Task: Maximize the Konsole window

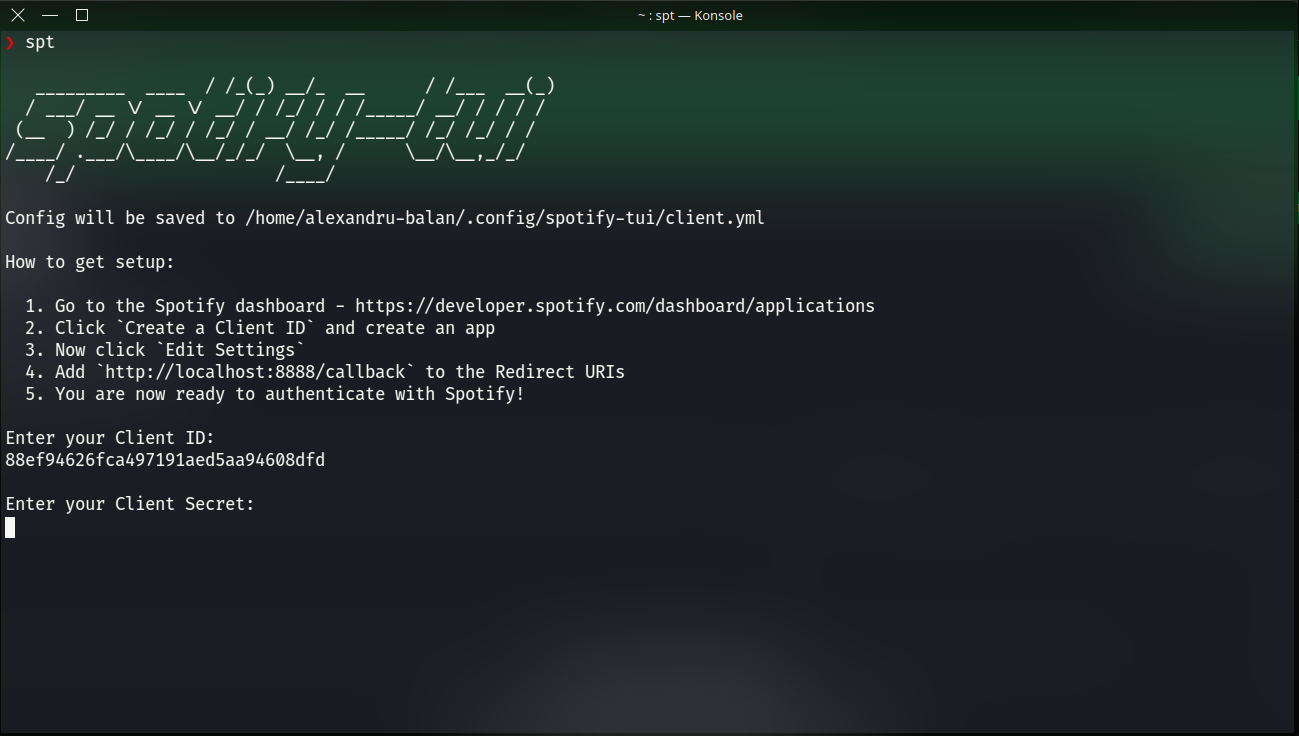Action: pyautogui.click(x=82, y=15)
